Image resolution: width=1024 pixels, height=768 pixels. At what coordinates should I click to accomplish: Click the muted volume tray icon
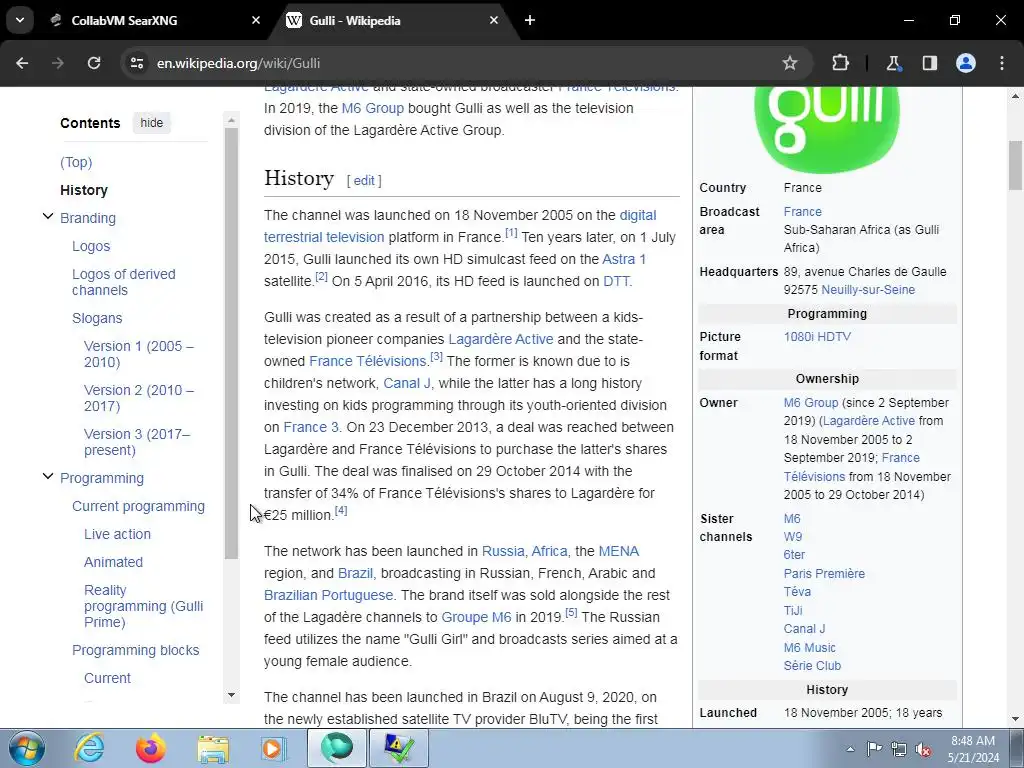tap(923, 750)
